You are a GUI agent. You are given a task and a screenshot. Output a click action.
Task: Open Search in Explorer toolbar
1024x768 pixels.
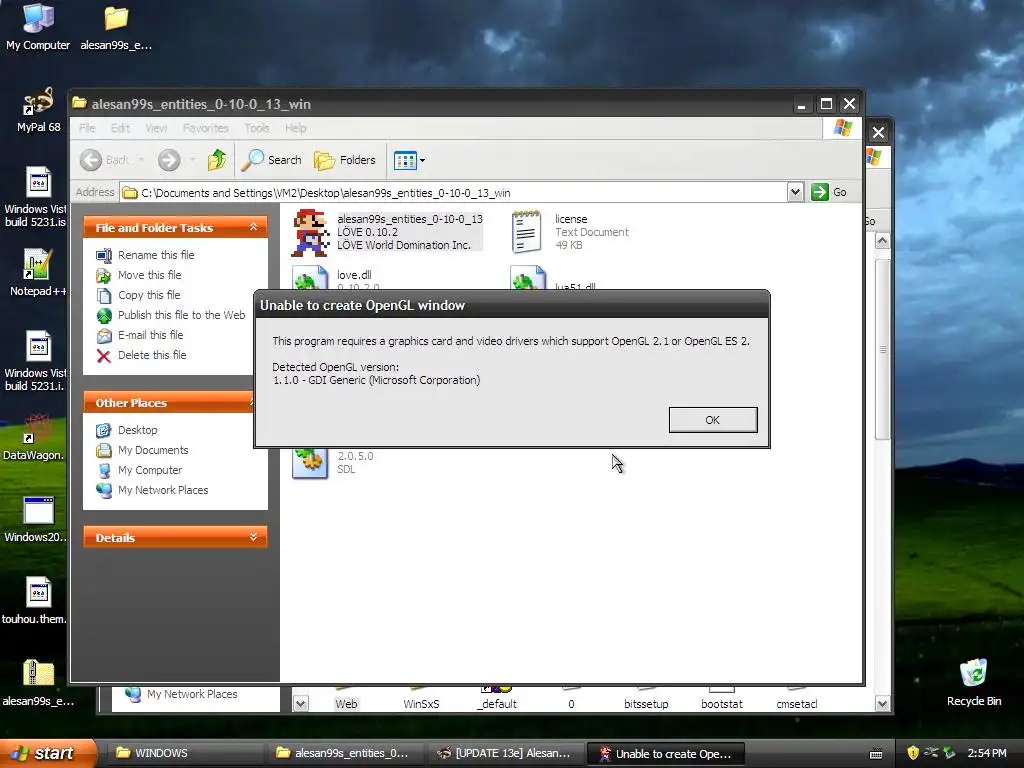pyautogui.click(x=272, y=160)
